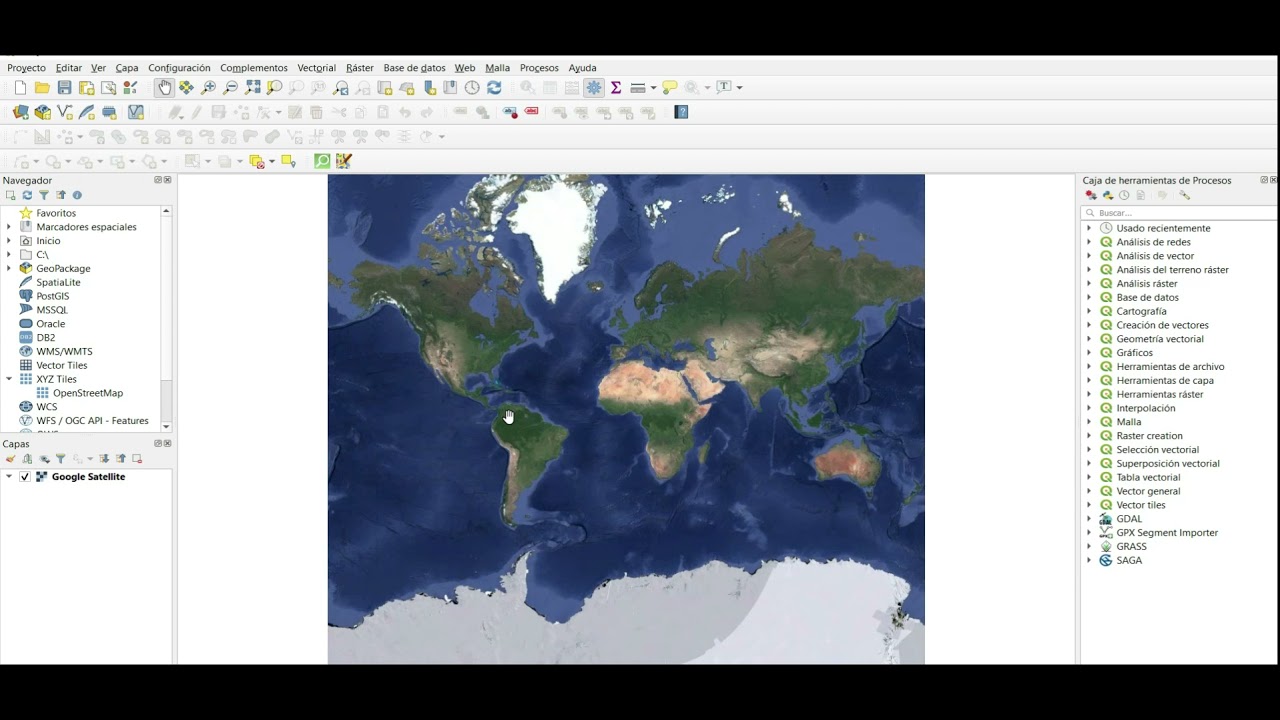The height and width of the screenshot is (720, 1280).
Task: Close the Caja de herramientas de Procesos panel
Action: click(x=1273, y=180)
